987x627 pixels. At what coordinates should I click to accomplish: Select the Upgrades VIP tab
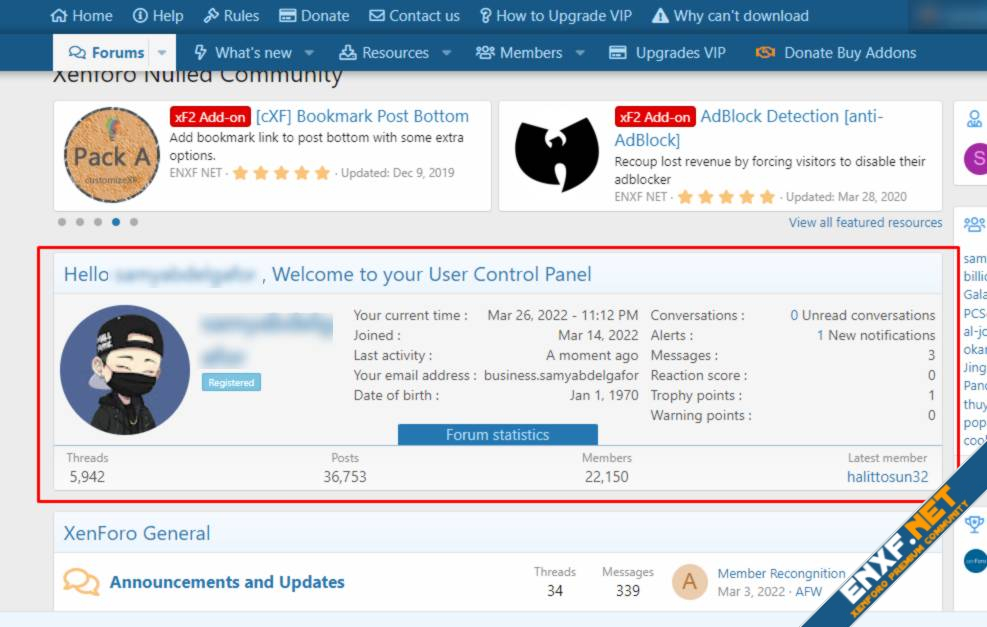click(x=667, y=53)
